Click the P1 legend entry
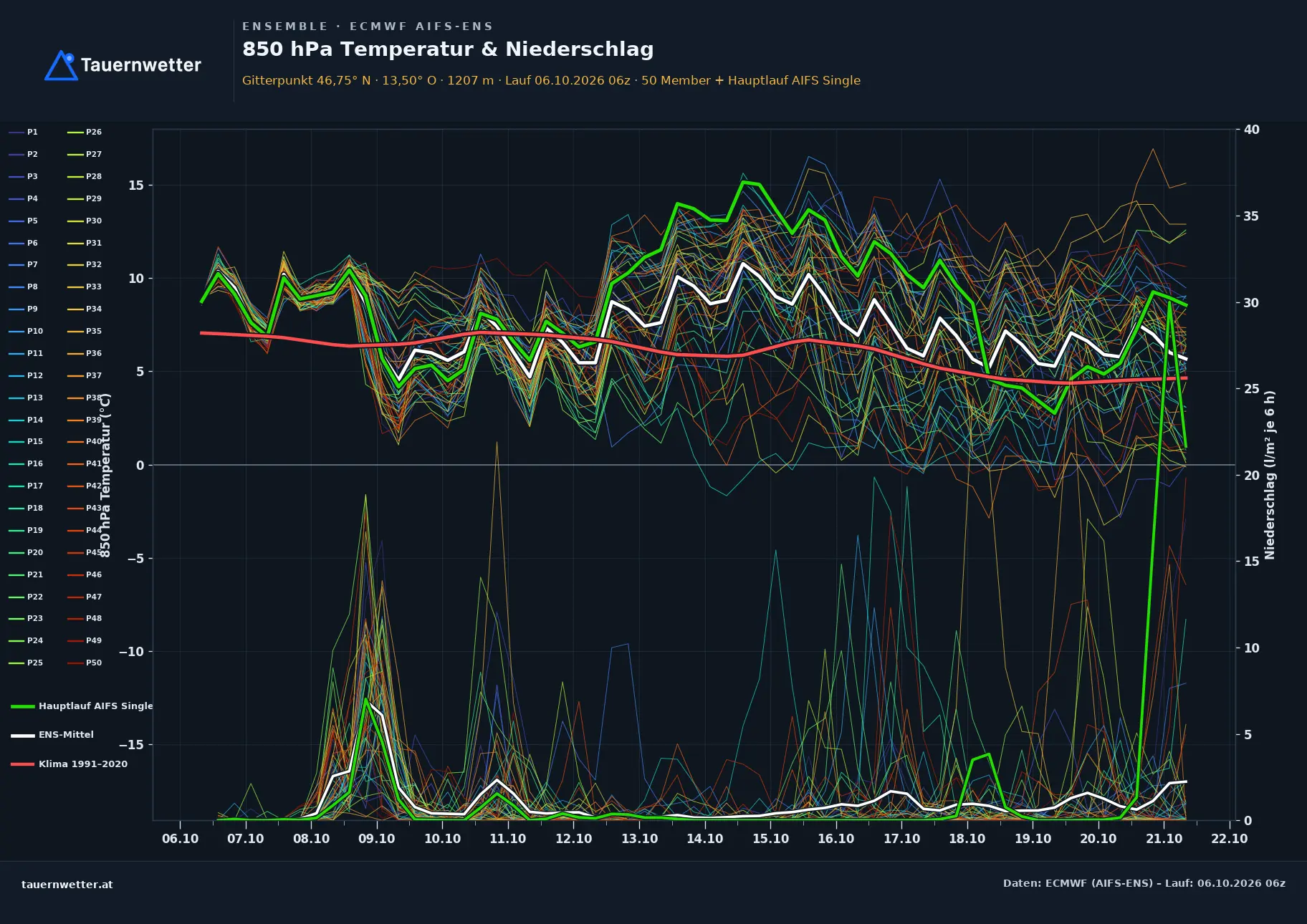 [x=23, y=133]
